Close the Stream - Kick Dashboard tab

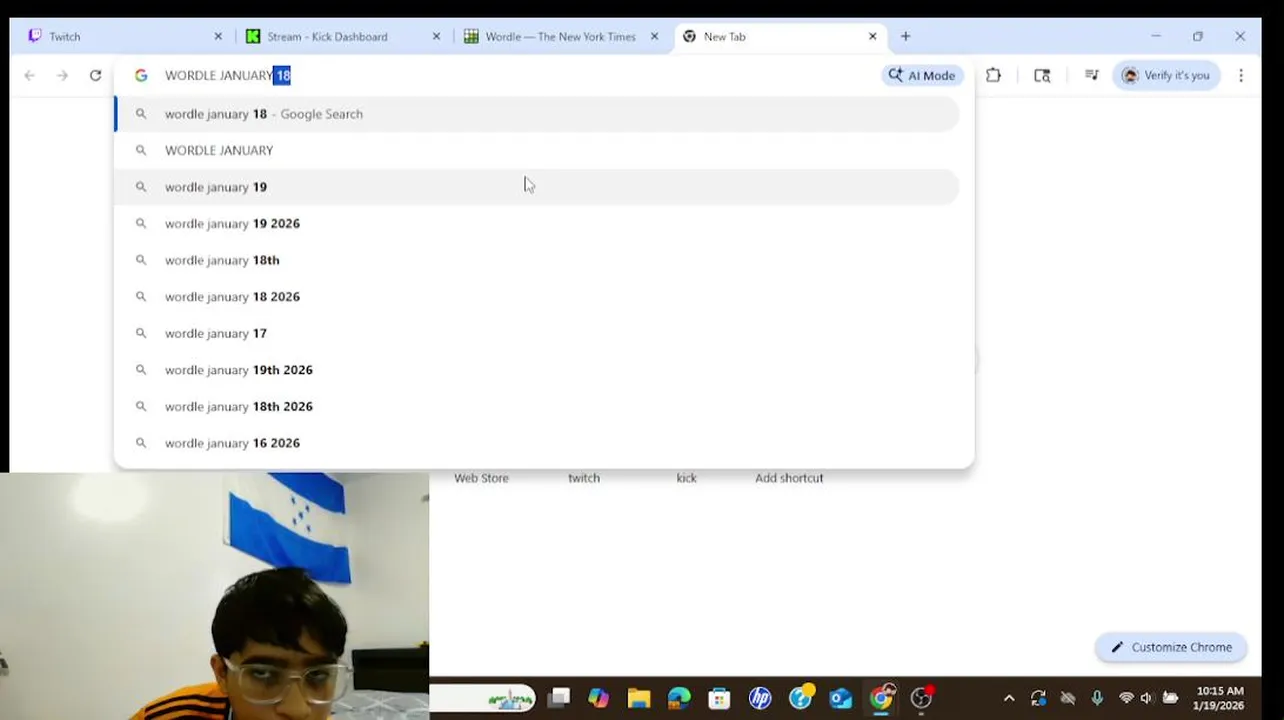point(436,36)
